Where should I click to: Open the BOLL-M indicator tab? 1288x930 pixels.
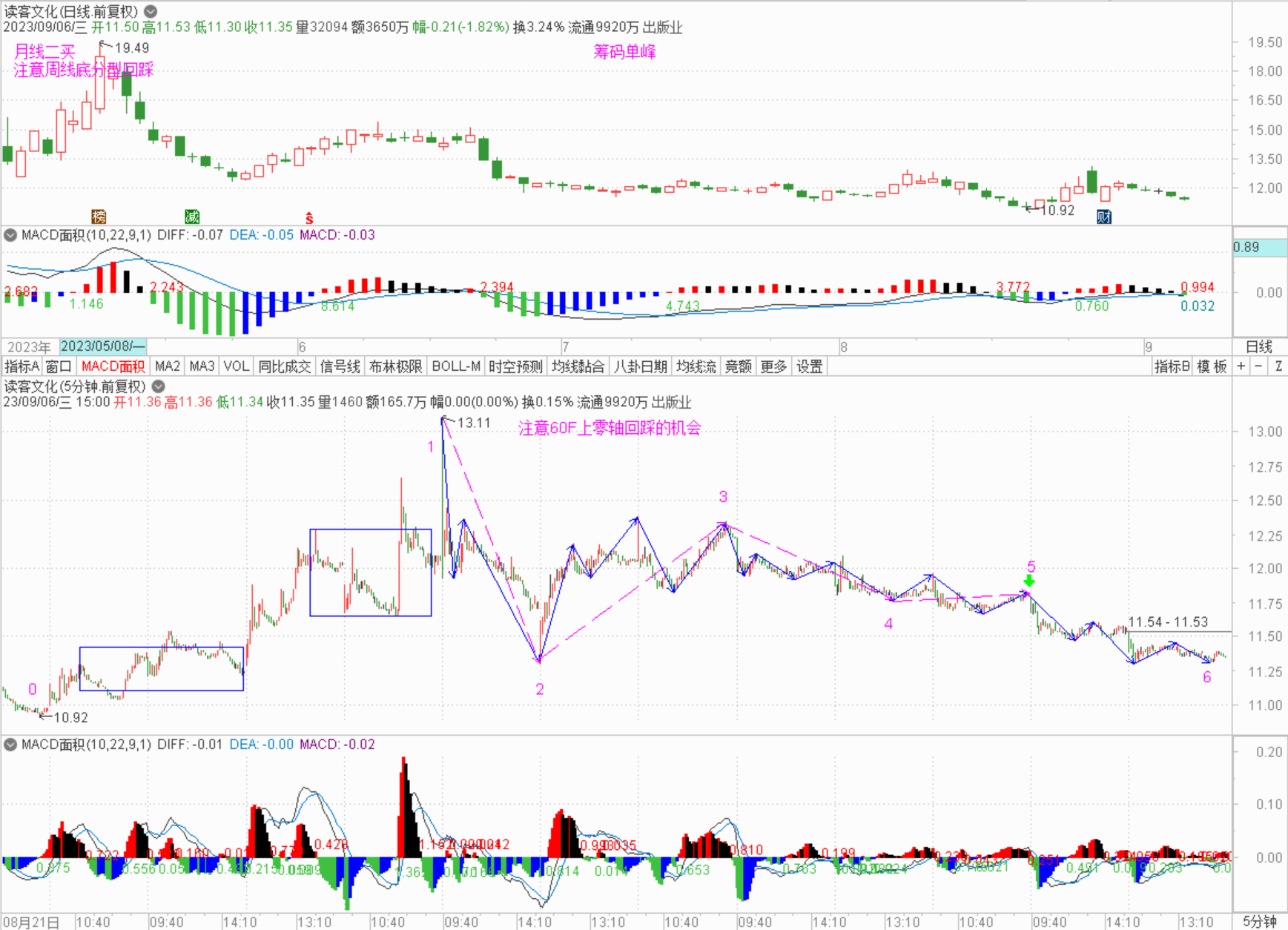coord(456,366)
